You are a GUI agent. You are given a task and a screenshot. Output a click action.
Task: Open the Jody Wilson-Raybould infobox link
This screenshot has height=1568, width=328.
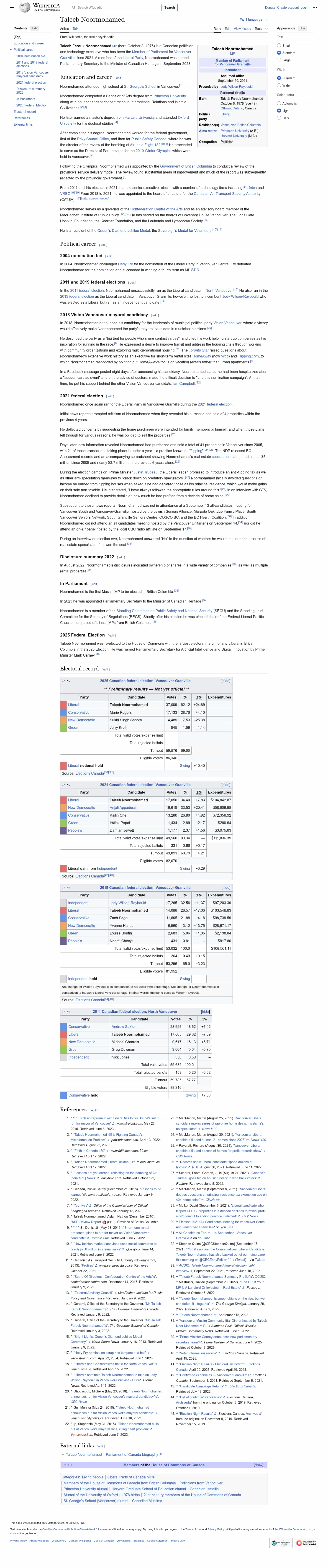pos(236,86)
